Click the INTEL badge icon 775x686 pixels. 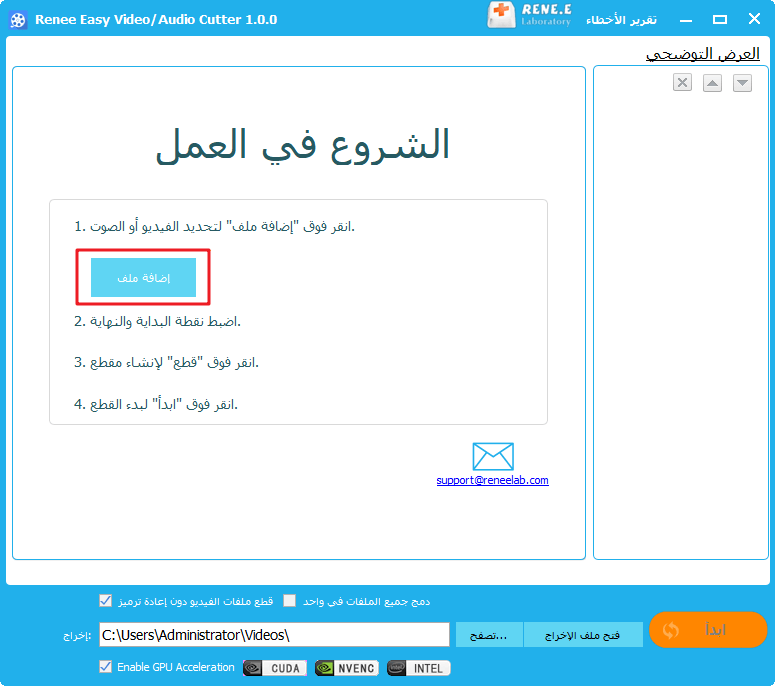click(x=419, y=668)
